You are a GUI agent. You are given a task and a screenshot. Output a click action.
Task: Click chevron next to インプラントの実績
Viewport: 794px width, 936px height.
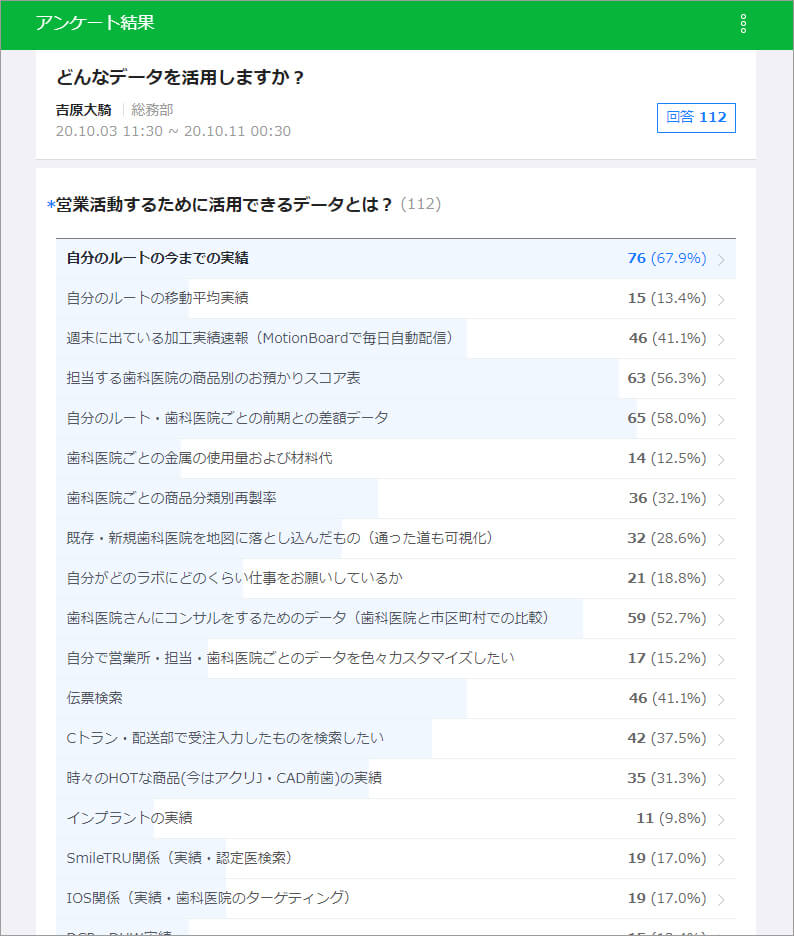pos(721,819)
